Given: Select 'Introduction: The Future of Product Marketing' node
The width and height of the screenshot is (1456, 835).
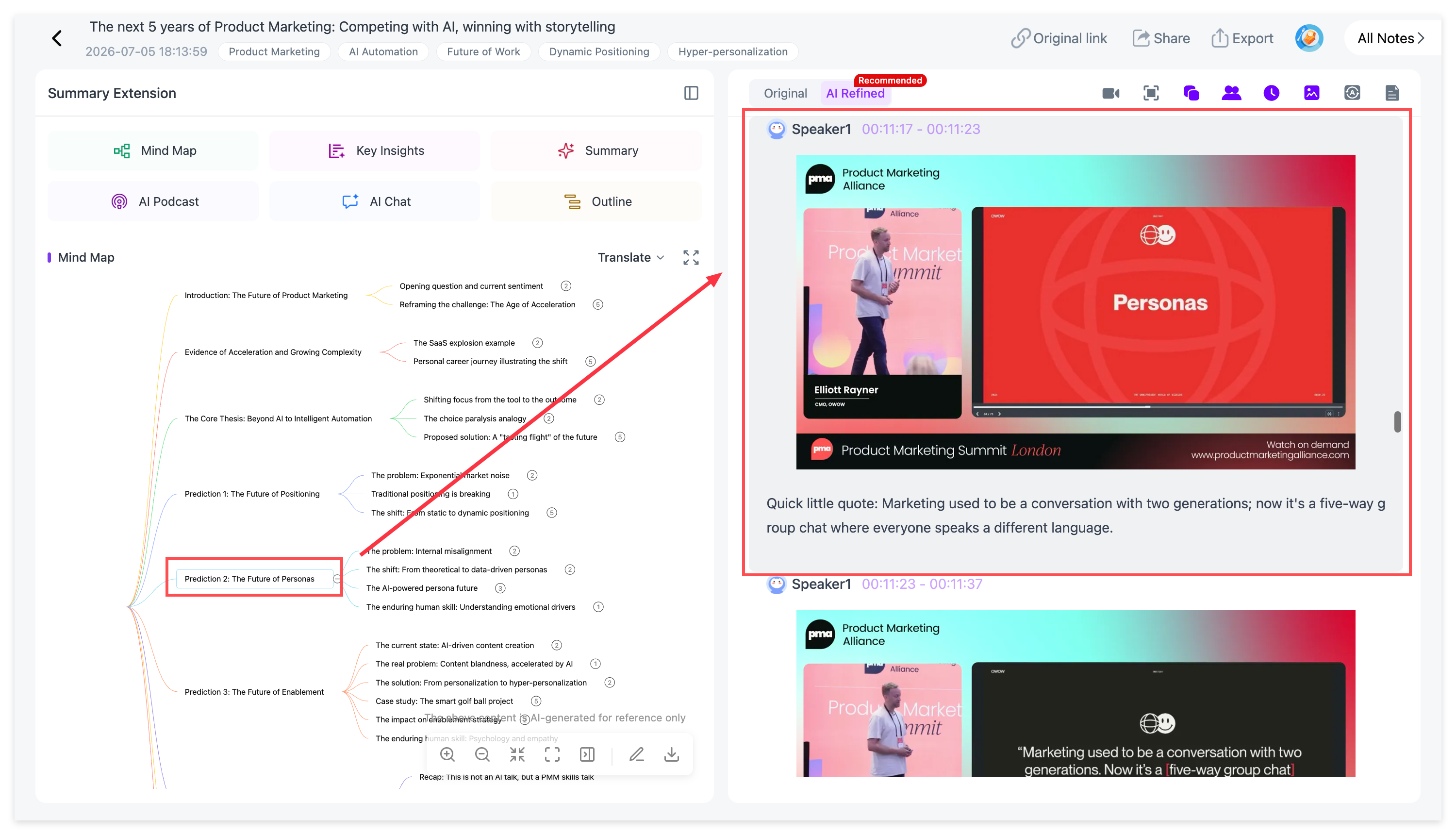Looking at the screenshot, I should pyautogui.click(x=266, y=295).
